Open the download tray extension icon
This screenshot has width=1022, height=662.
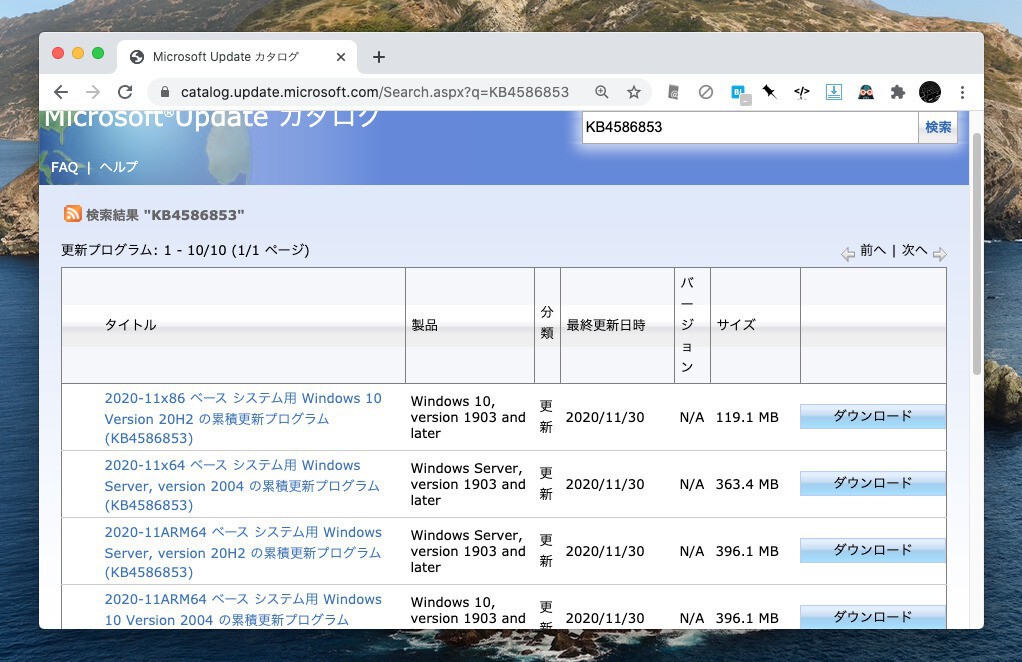tap(833, 92)
